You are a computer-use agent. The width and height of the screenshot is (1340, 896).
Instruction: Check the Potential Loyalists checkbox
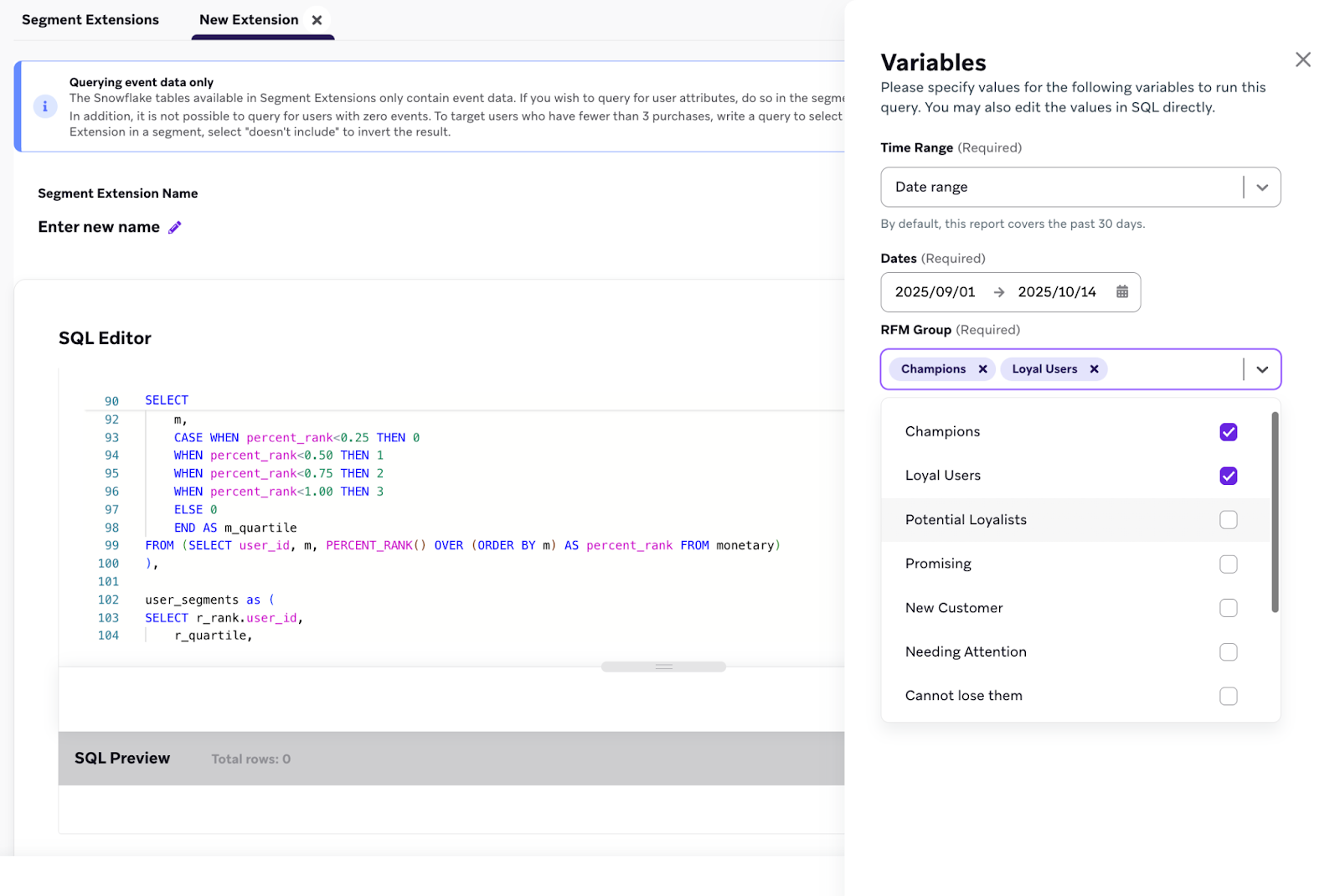coord(1228,520)
